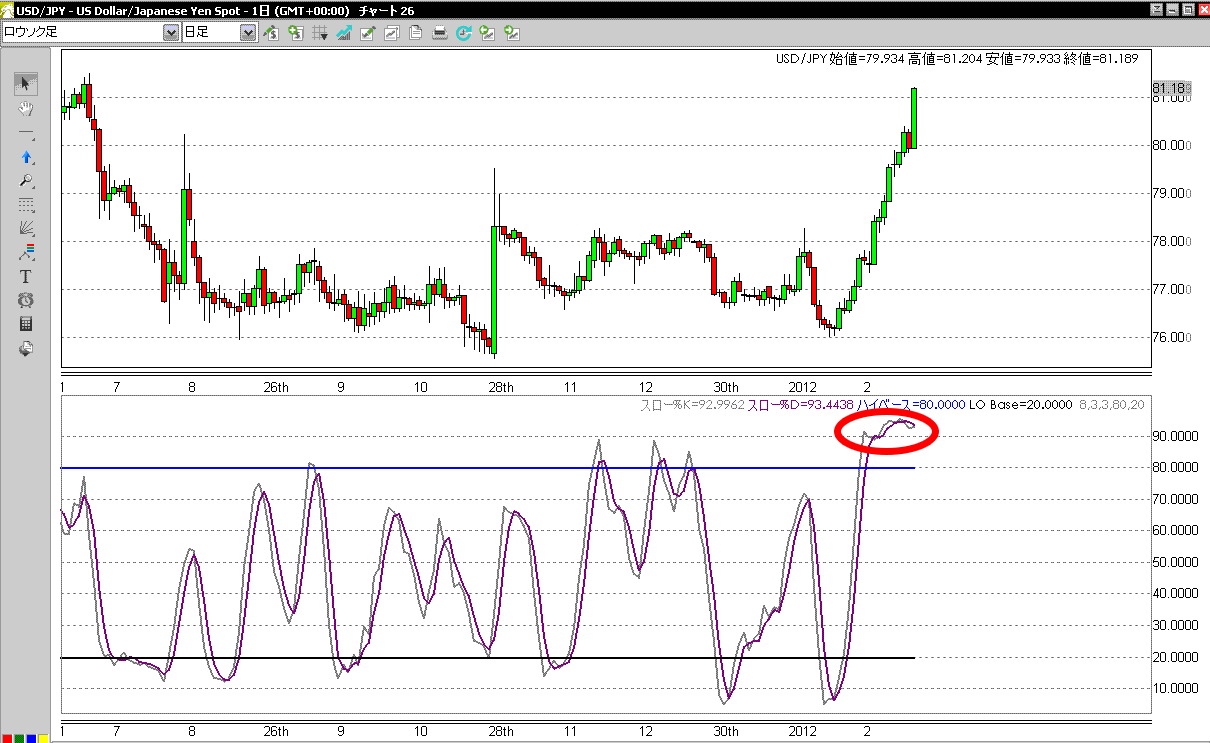The height and width of the screenshot is (743, 1210).
Task: Open the grid settings toolbar icon
Action: pyautogui.click(x=320, y=33)
